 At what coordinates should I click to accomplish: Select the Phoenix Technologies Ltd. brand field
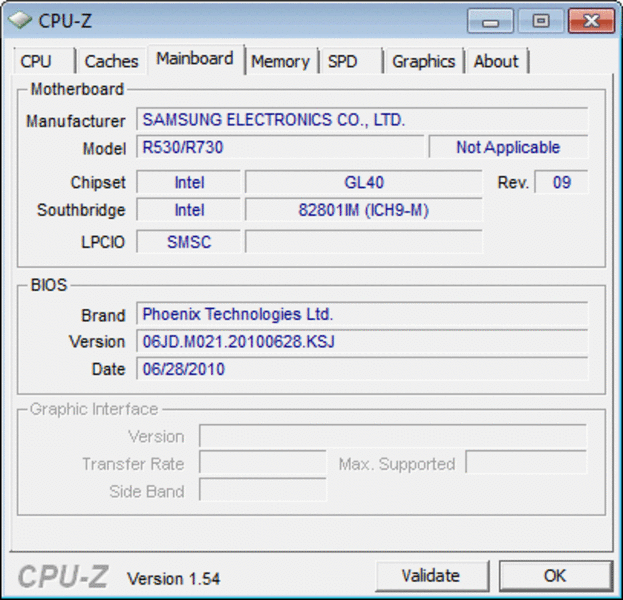click(x=362, y=314)
